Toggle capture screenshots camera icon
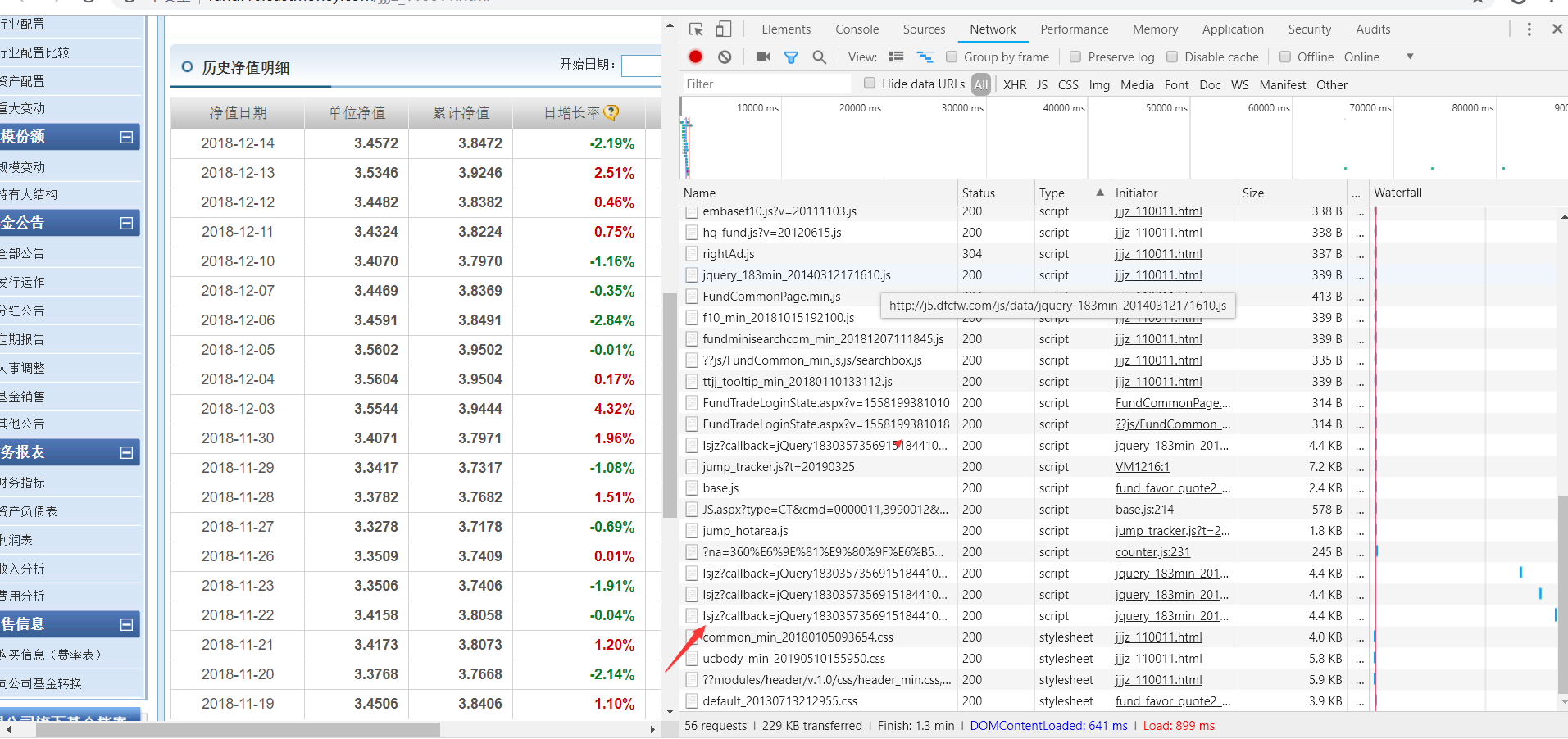Screen dimensions: 1568x739 pyautogui.click(x=763, y=57)
